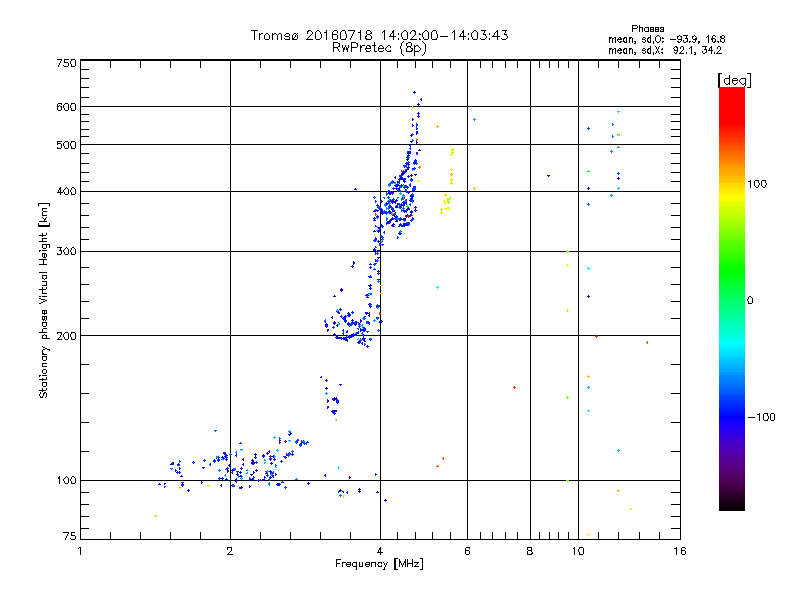Click the 'mean, sd,X: 92.1, 34.2' line

coord(665,50)
